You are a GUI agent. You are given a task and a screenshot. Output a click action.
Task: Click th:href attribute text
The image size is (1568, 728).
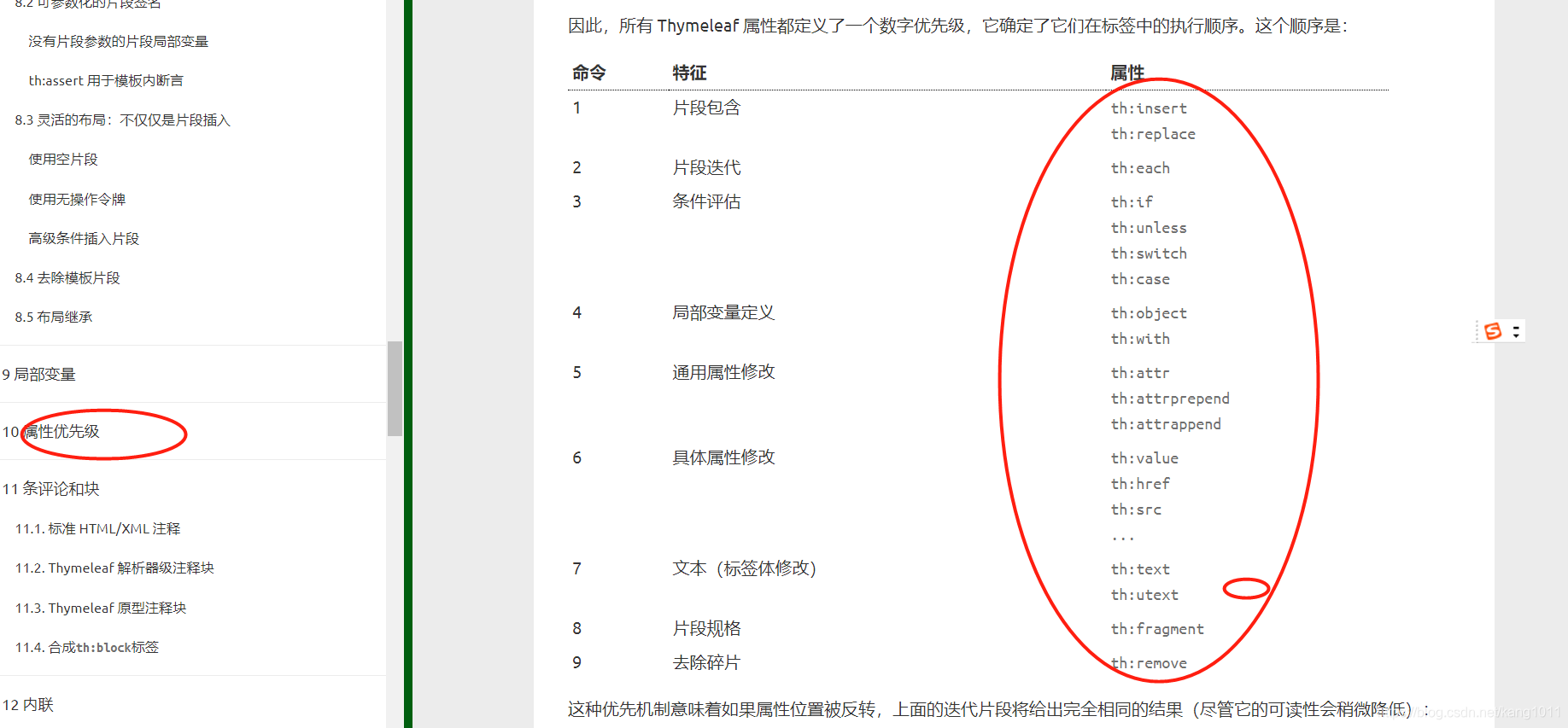click(x=1140, y=484)
